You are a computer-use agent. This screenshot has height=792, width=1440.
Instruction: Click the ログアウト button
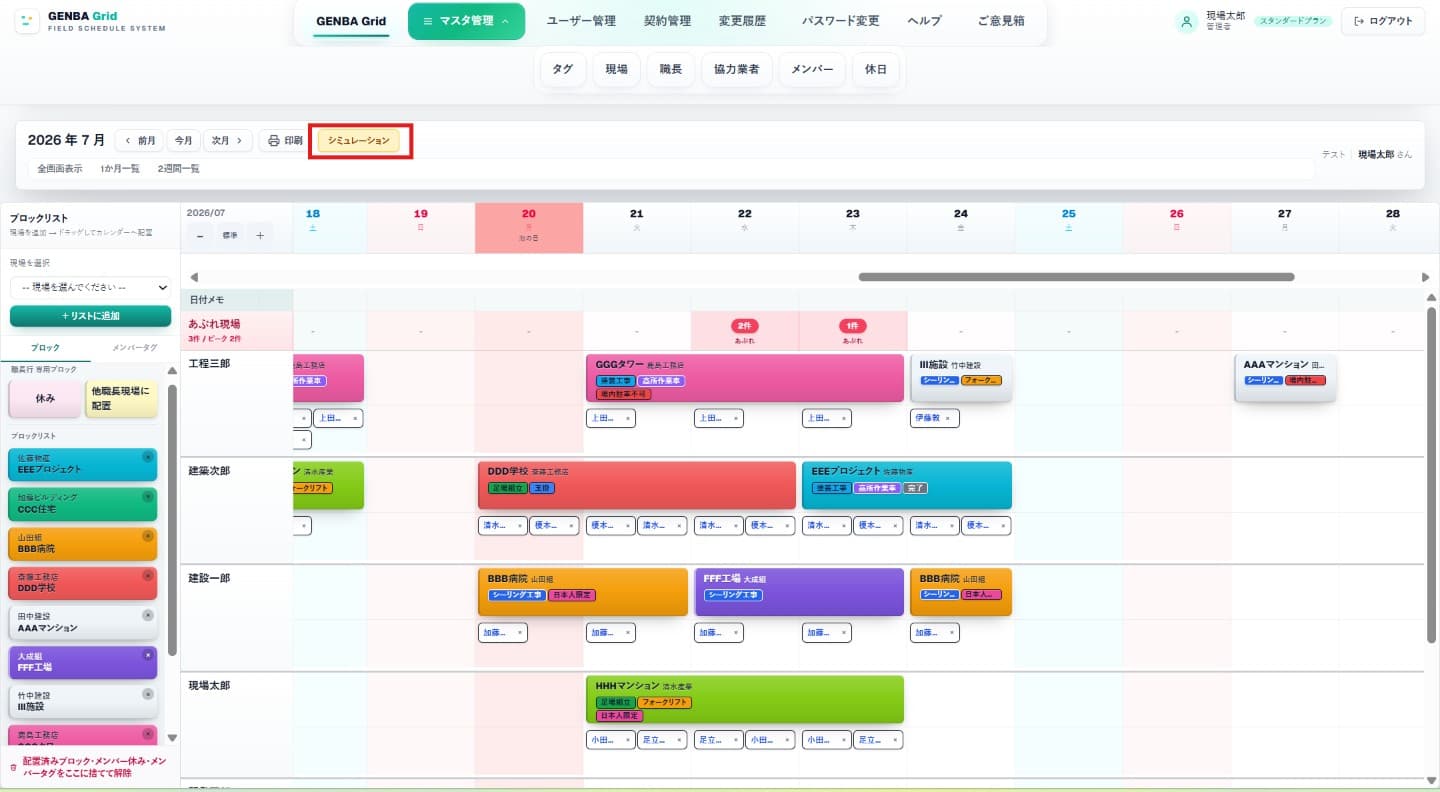pyautogui.click(x=1383, y=21)
